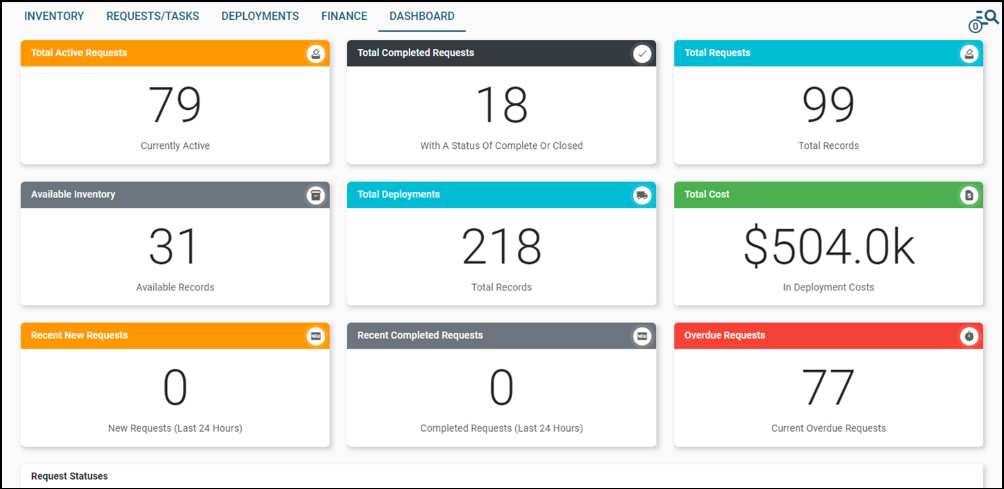
Task: Switch to the Inventory tab
Action: pos(54,17)
